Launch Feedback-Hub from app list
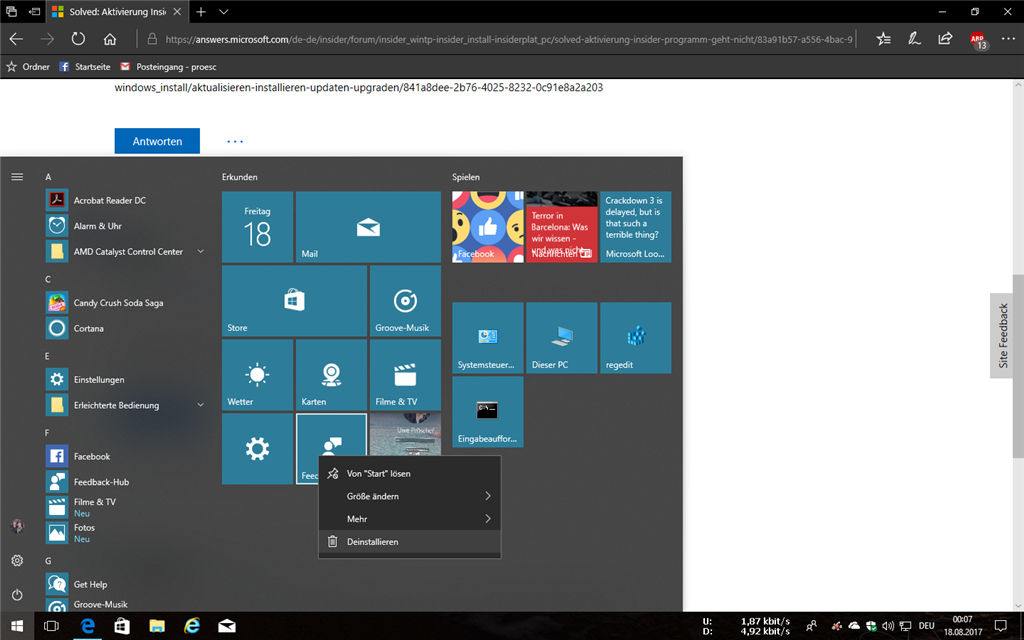Viewport: 1024px width, 640px height. (x=124, y=482)
